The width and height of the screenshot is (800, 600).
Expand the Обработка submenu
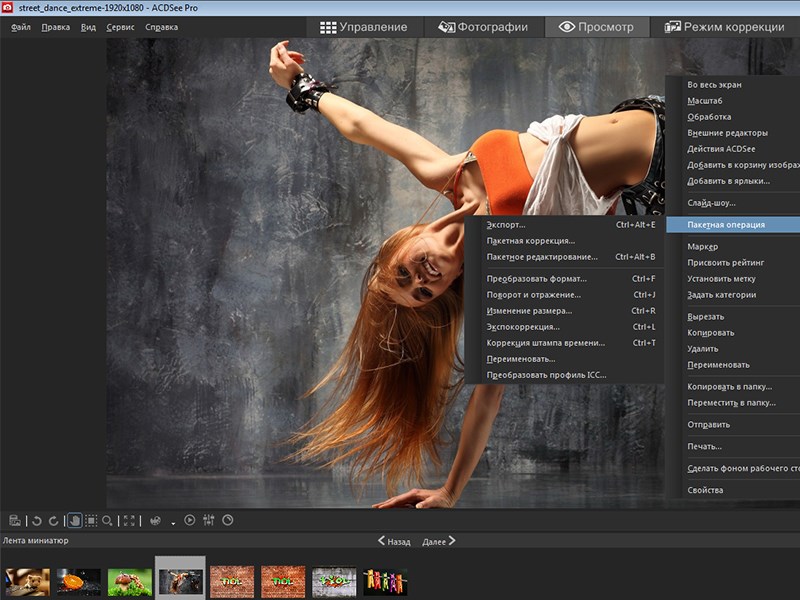coord(733,117)
